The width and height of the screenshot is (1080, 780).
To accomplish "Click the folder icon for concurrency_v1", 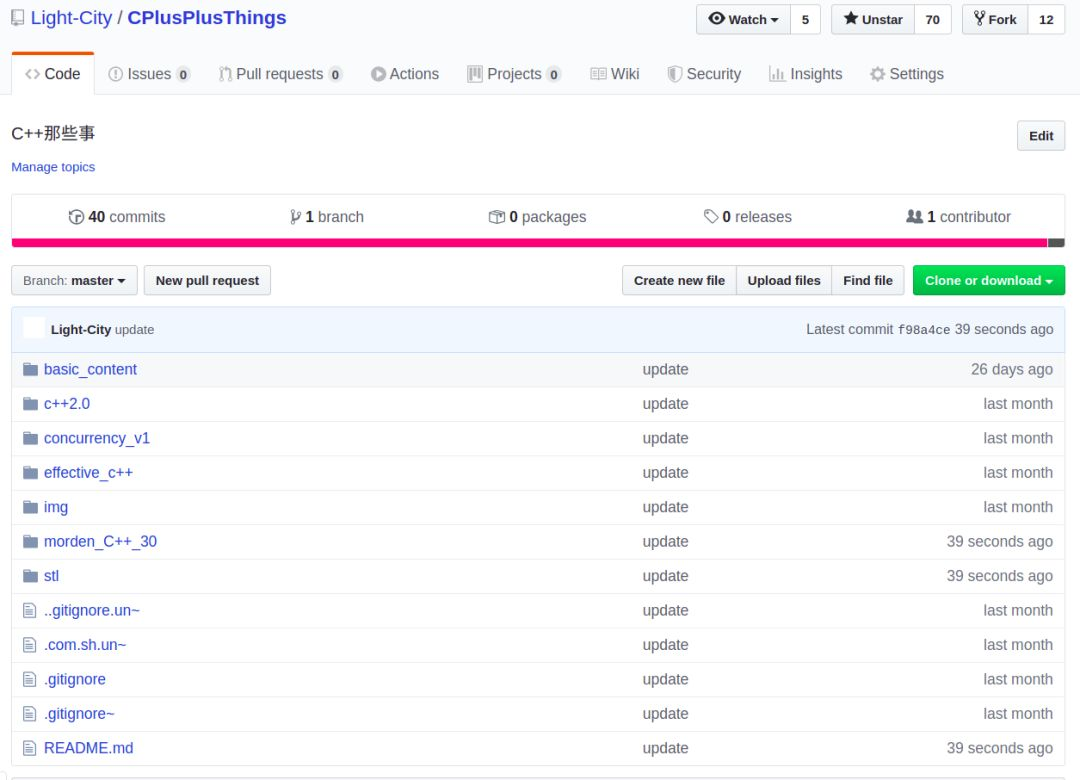I will pos(30,438).
